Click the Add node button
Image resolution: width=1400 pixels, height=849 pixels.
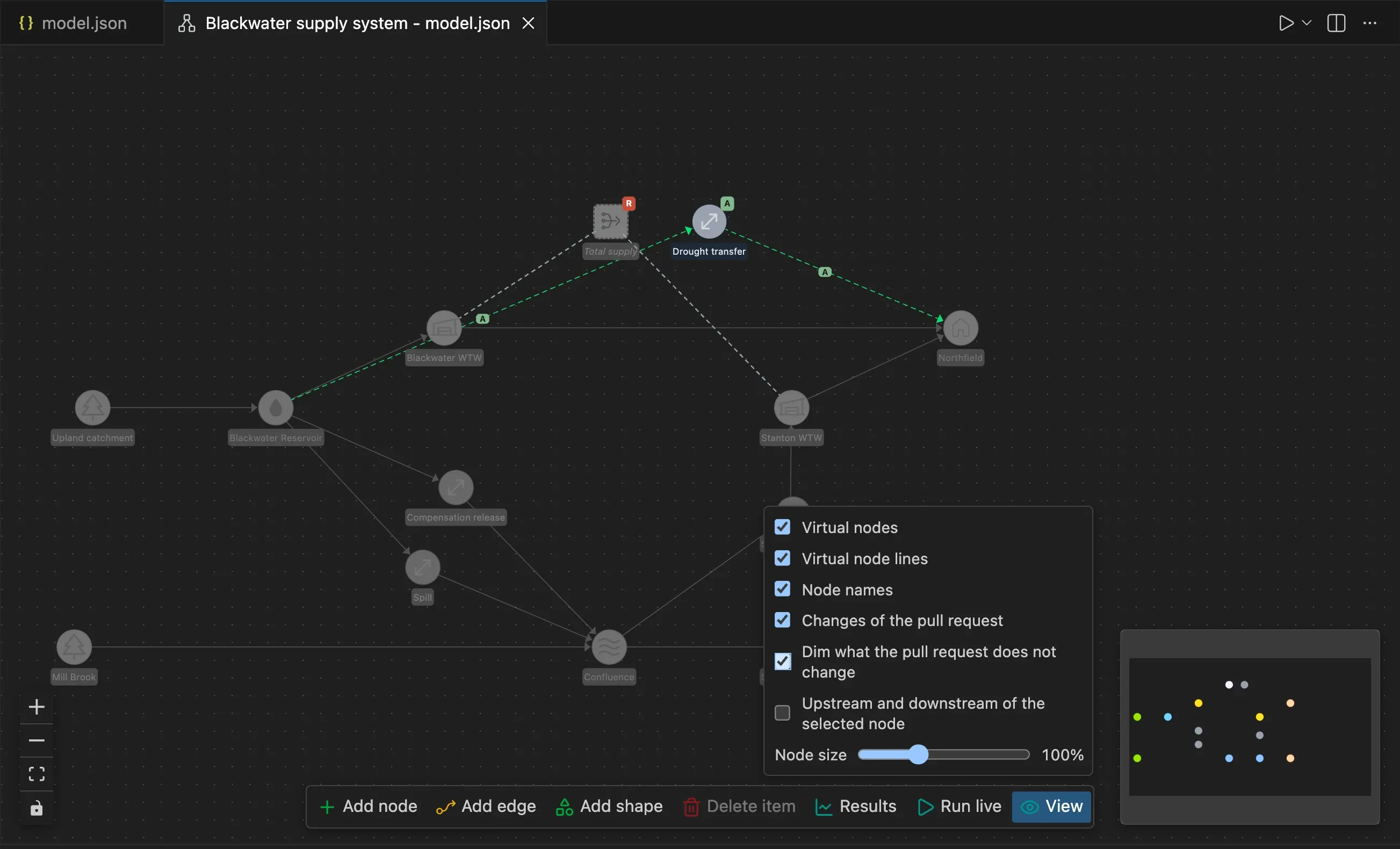369,807
